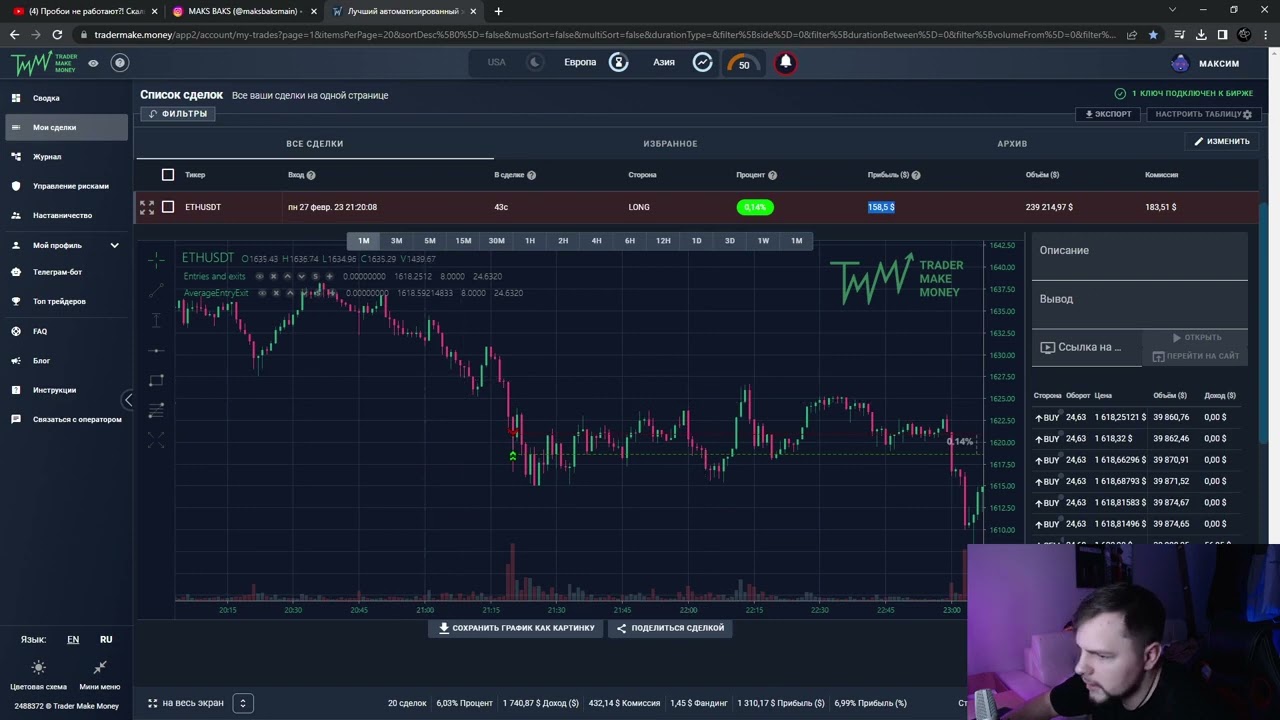Remove the Entries and exits indicator
Screen dimensions: 1280x720
273,276
